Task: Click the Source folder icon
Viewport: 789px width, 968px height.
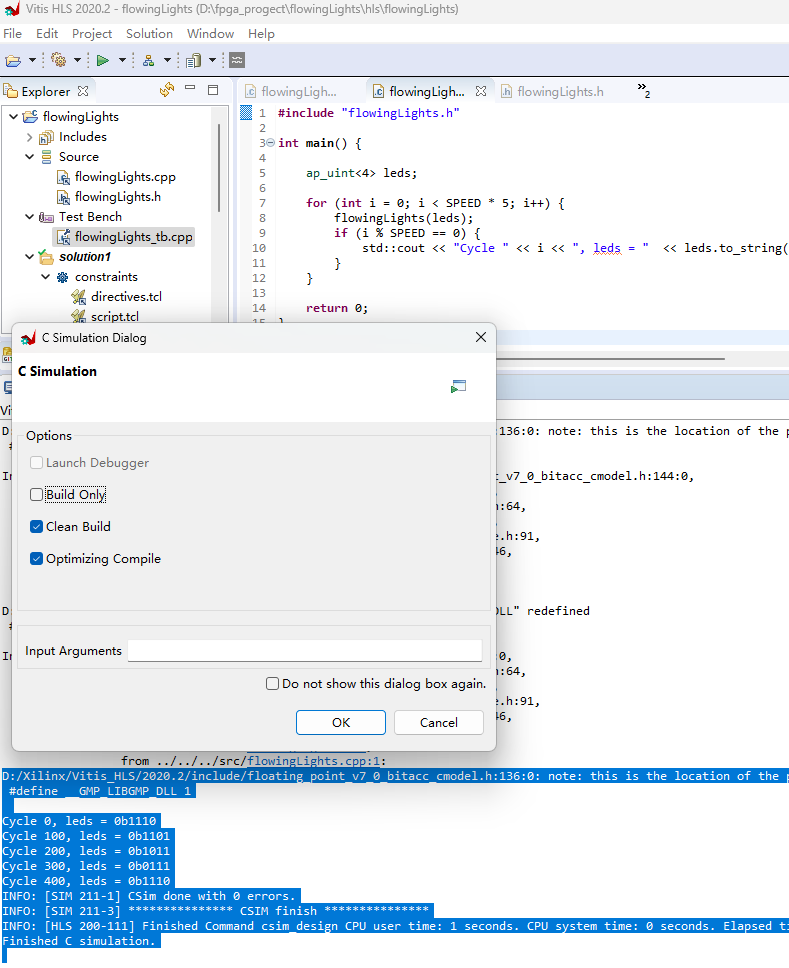Action: click(x=46, y=157)
